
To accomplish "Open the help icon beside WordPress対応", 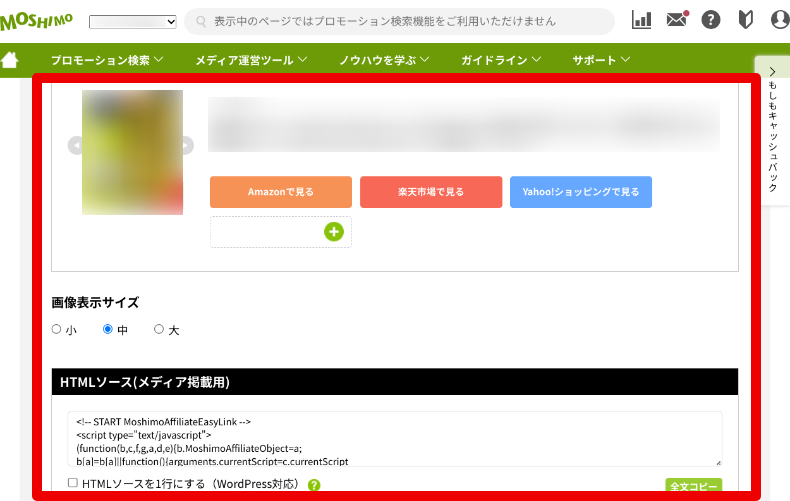I will [x=314, y=485].
